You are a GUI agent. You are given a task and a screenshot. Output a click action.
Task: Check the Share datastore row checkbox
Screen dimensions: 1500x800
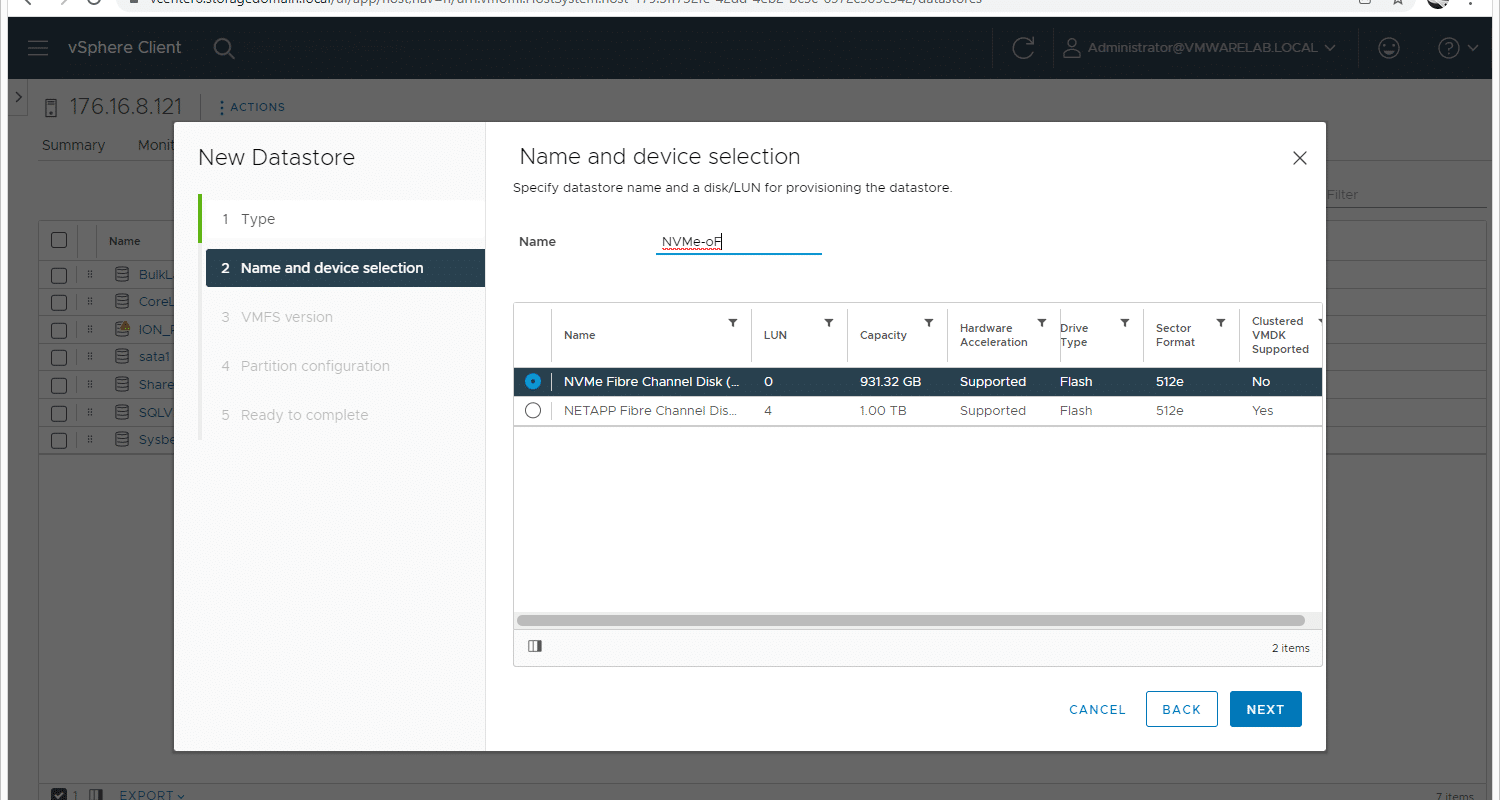(59, 385)
